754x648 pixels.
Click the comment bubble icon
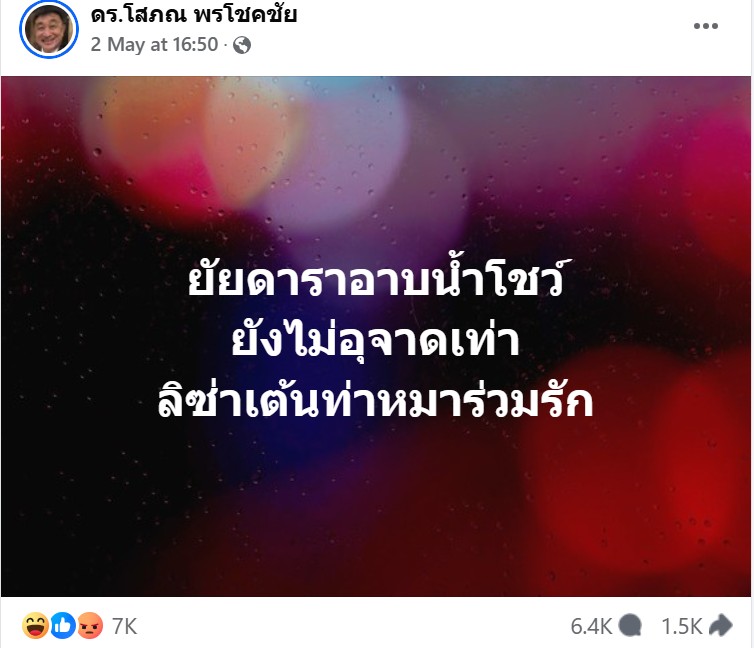(x=630, y=626)
